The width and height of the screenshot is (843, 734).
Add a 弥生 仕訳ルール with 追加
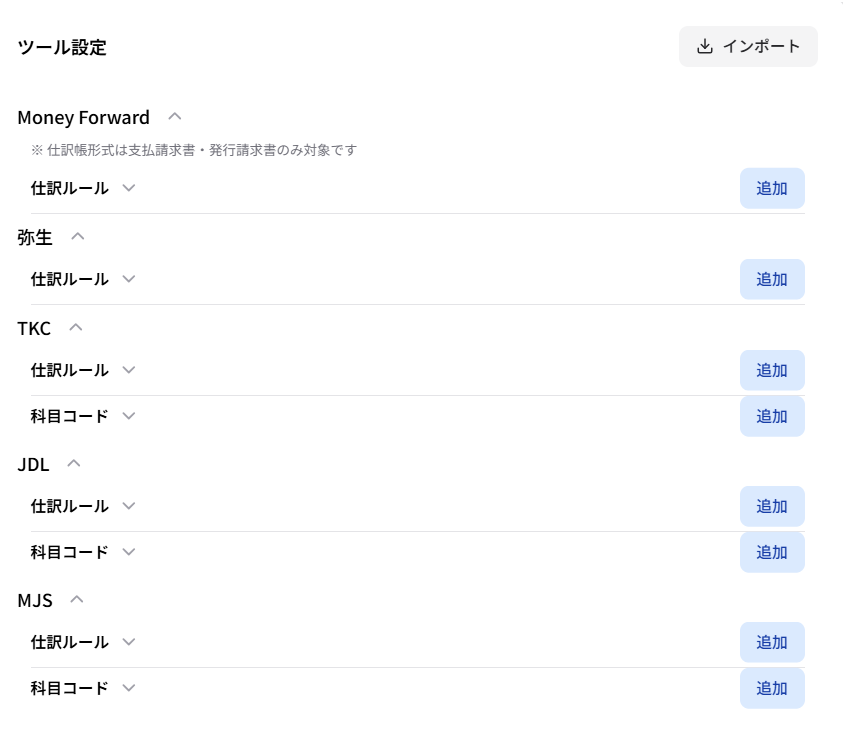tap(772, 279)
